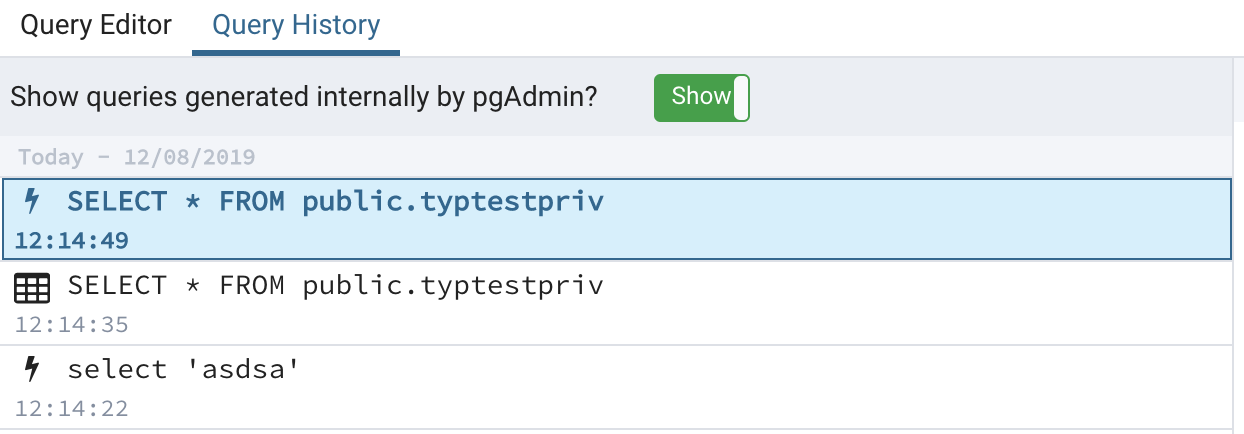Click the table grid icon at 12:14:35 entry
The height and width of the screenshot is (434, 1244).
pos(32,289)
